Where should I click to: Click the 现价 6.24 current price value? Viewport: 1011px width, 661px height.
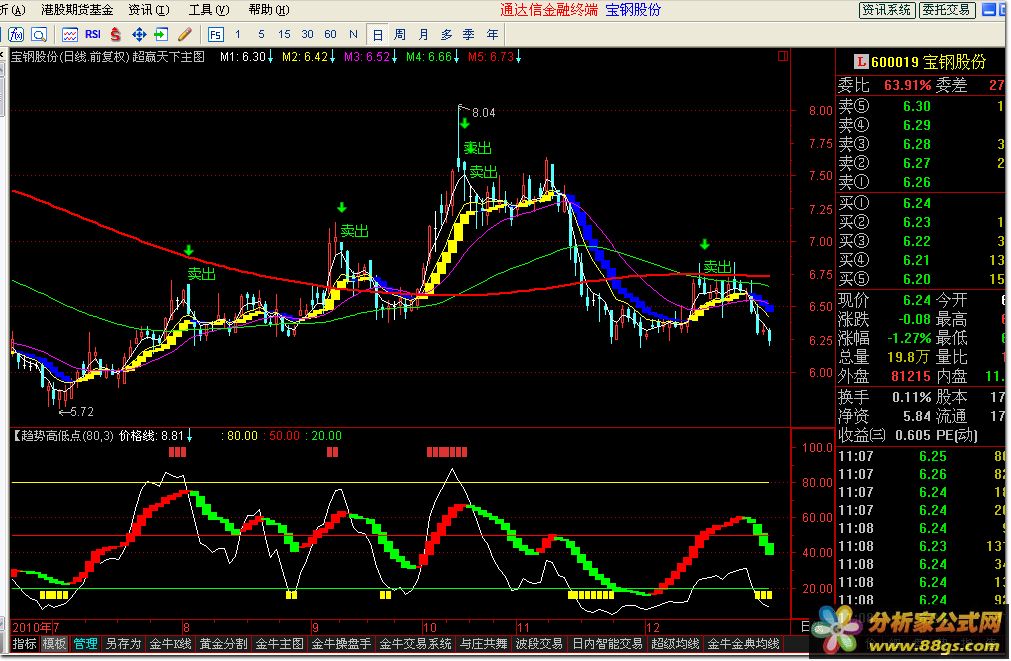tap(917, 301)
